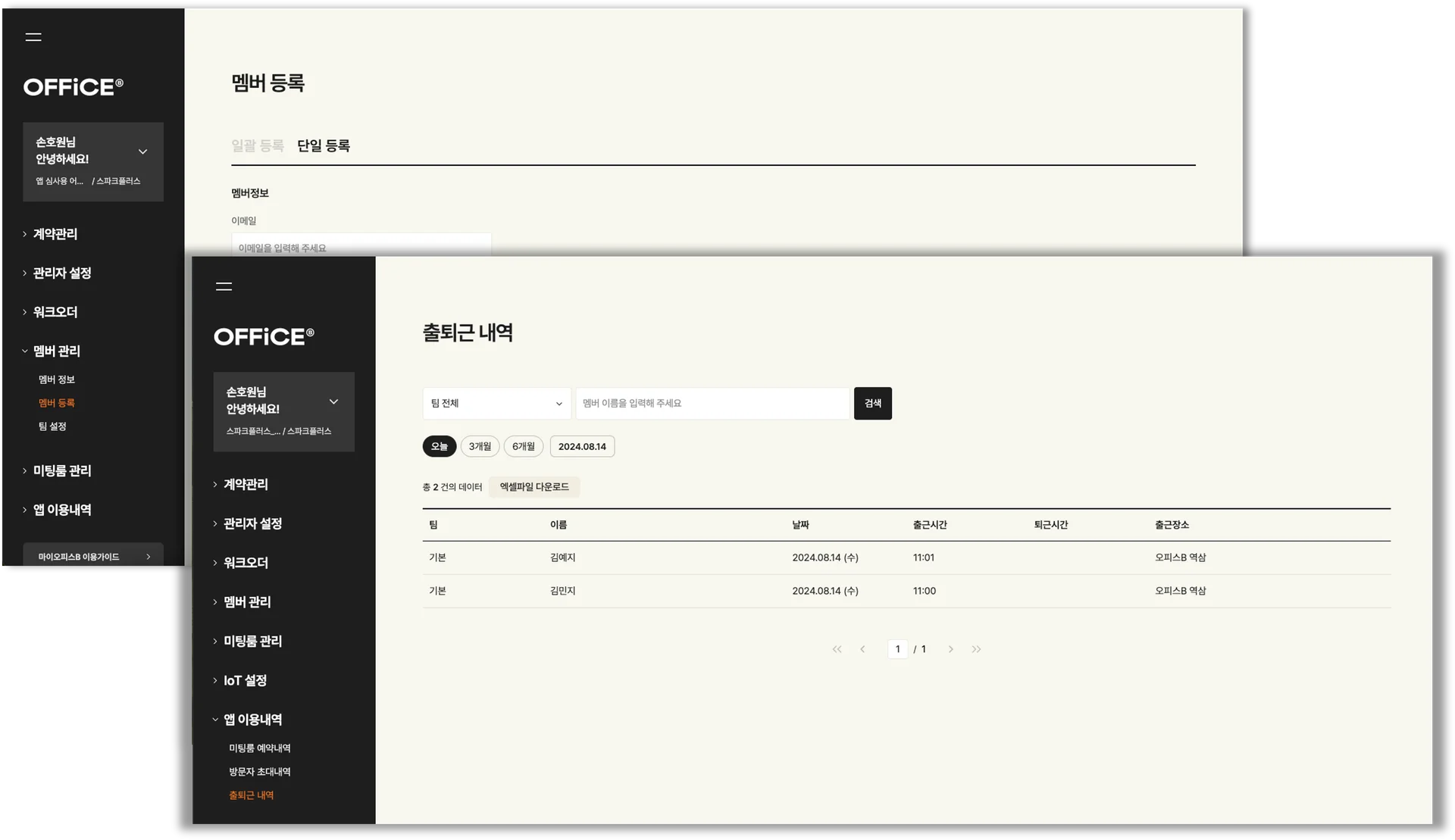Expand the IoT 설정 sidebar section
Viewport: 1455px width, 840px height.
(x=245, y=681)
